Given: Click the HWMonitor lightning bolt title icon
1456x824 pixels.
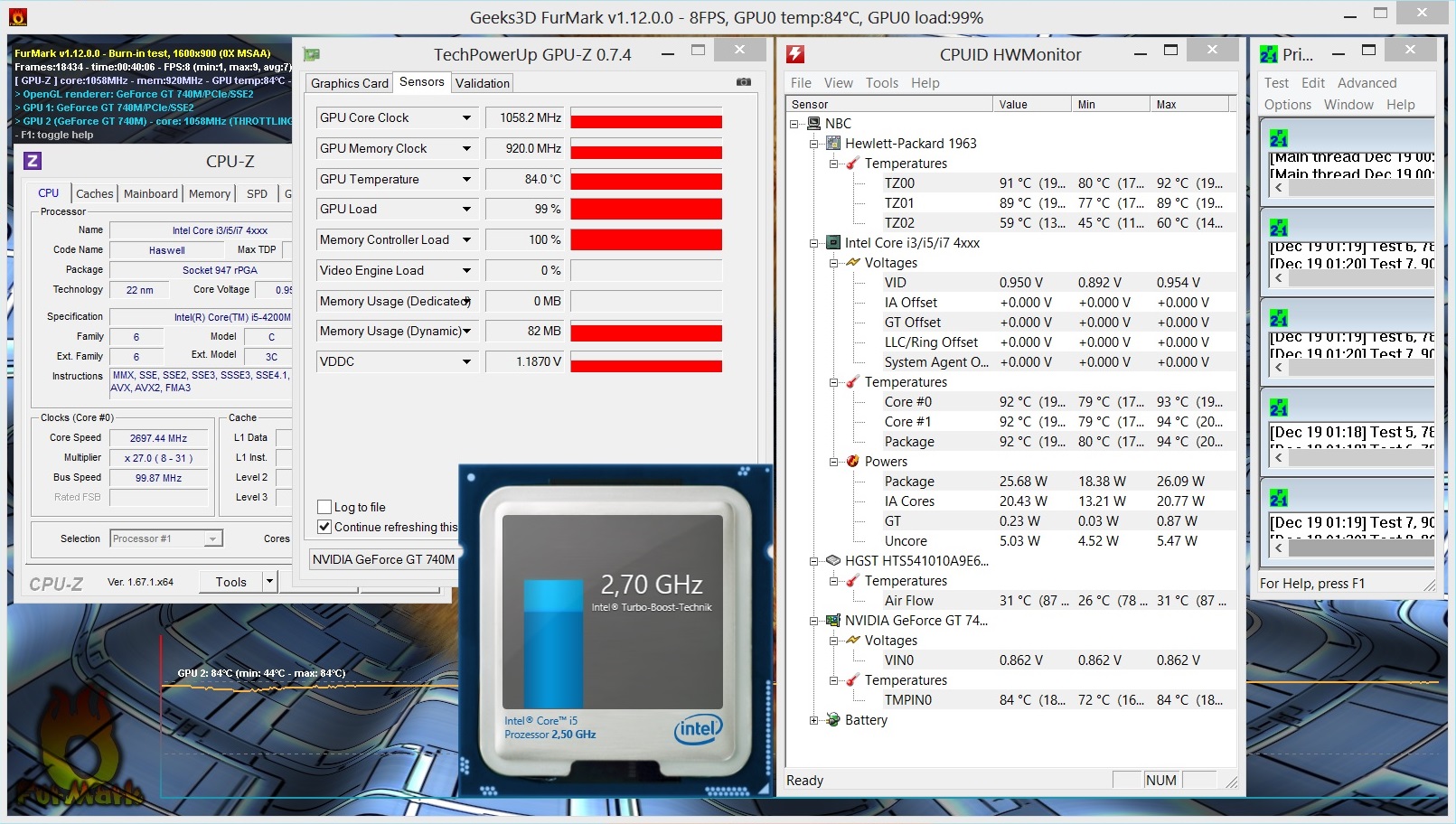Looking at the screenshot, I should tap(795, 54).
